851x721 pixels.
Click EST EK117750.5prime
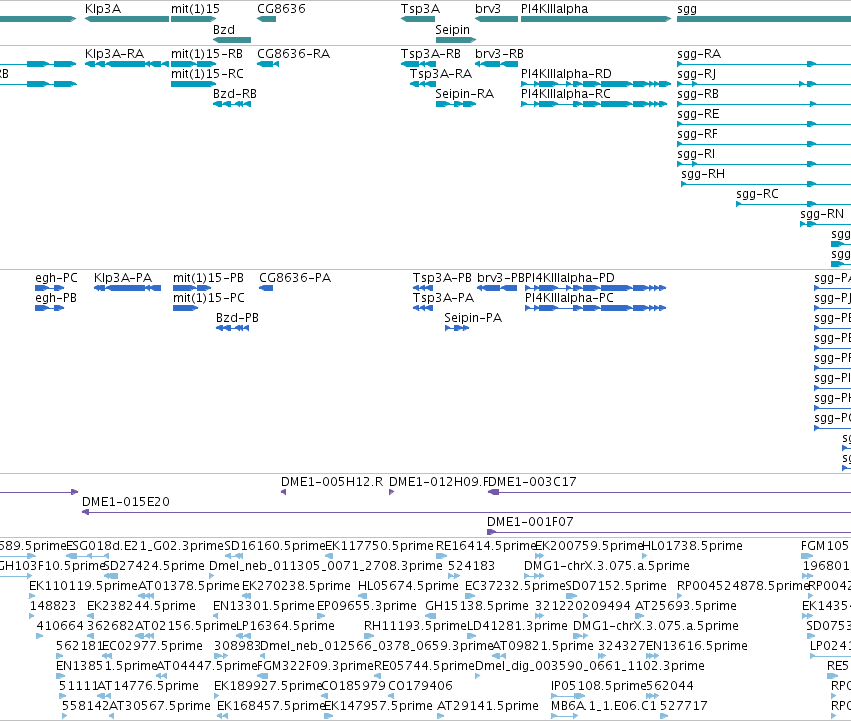329,556
